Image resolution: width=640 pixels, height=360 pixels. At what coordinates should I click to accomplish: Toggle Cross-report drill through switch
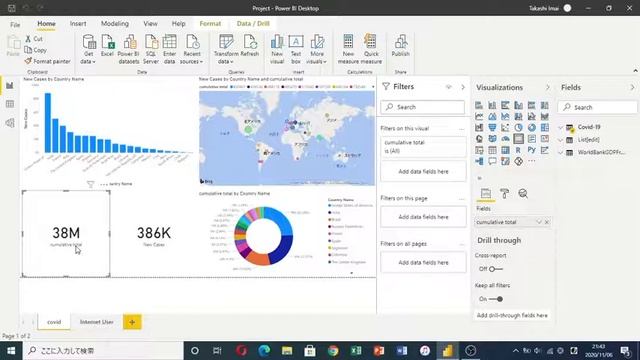(x=496, y=269)
